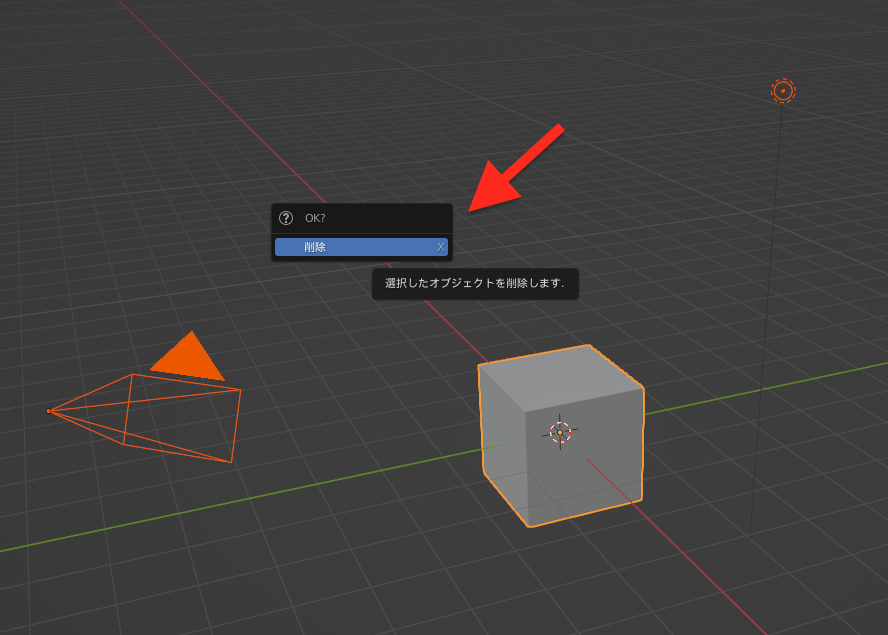The image size is (888, 635).
Task: Select the gray cube object
Action: [x=561, y=436]
